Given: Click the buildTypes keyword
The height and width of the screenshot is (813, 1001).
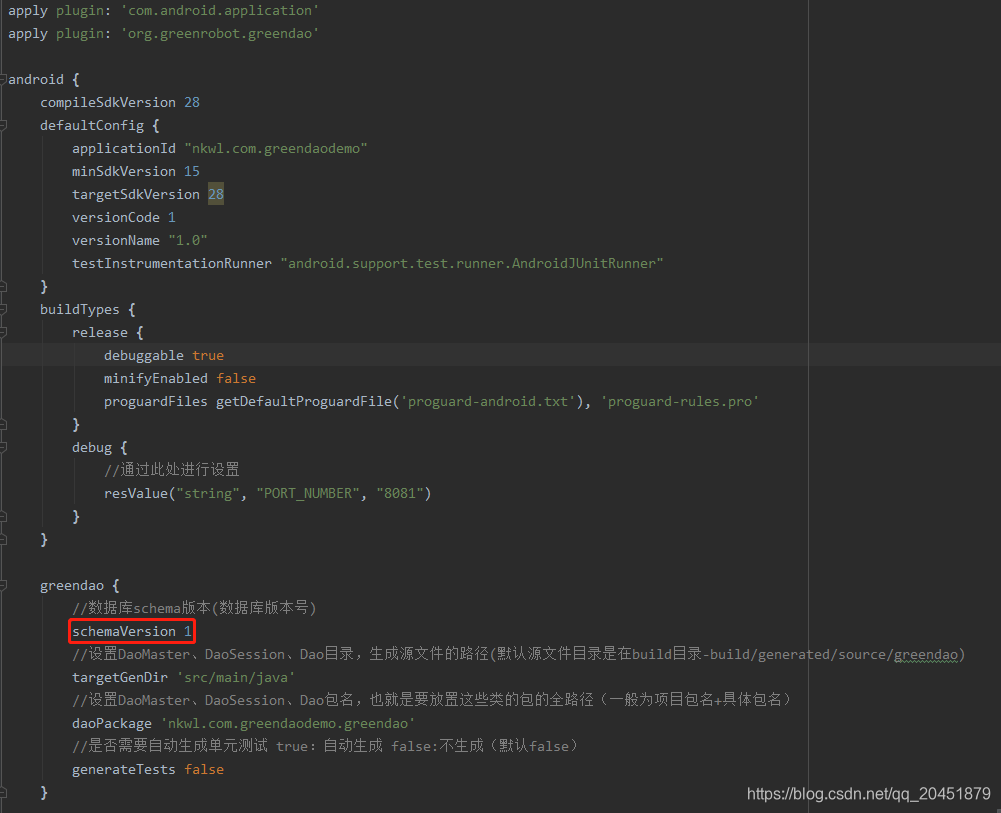Looking at the screenshot, I should (80, 310).
